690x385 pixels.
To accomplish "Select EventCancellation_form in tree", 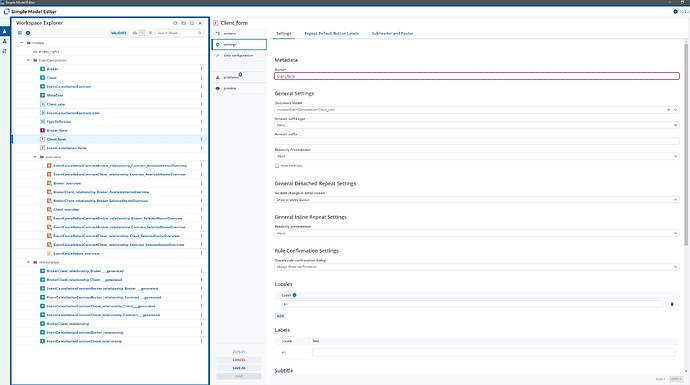I will point(66,148).
